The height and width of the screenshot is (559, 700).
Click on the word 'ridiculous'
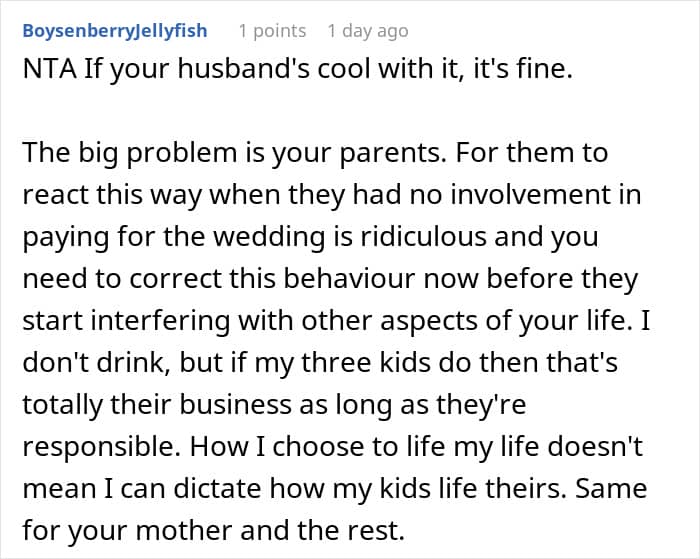point(423,237)
